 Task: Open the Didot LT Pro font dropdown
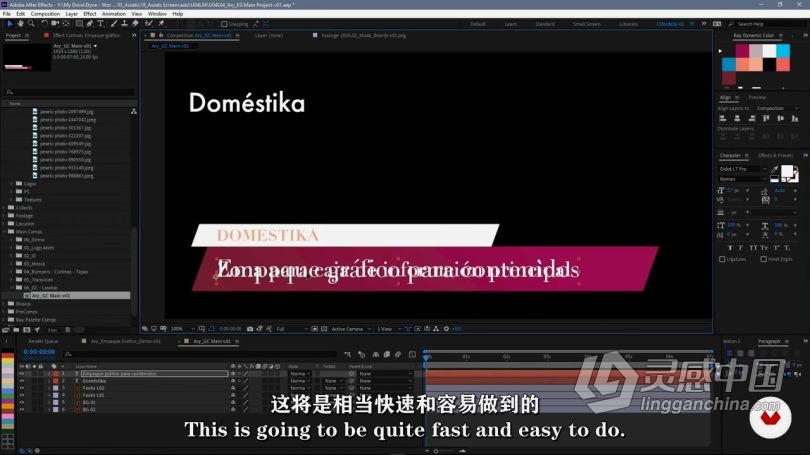743,169
